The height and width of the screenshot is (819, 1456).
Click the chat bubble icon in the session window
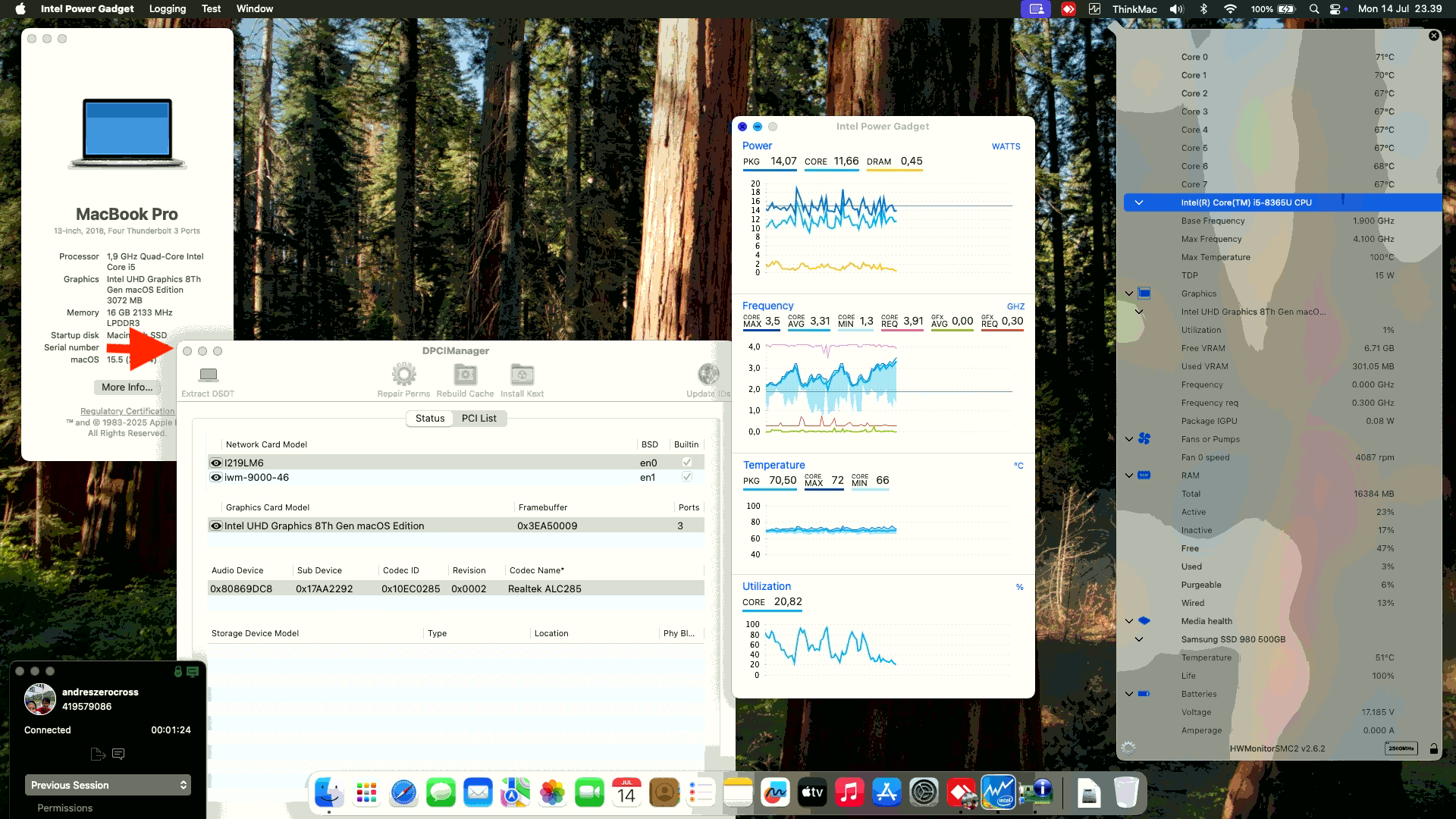[x=118, y=754]
